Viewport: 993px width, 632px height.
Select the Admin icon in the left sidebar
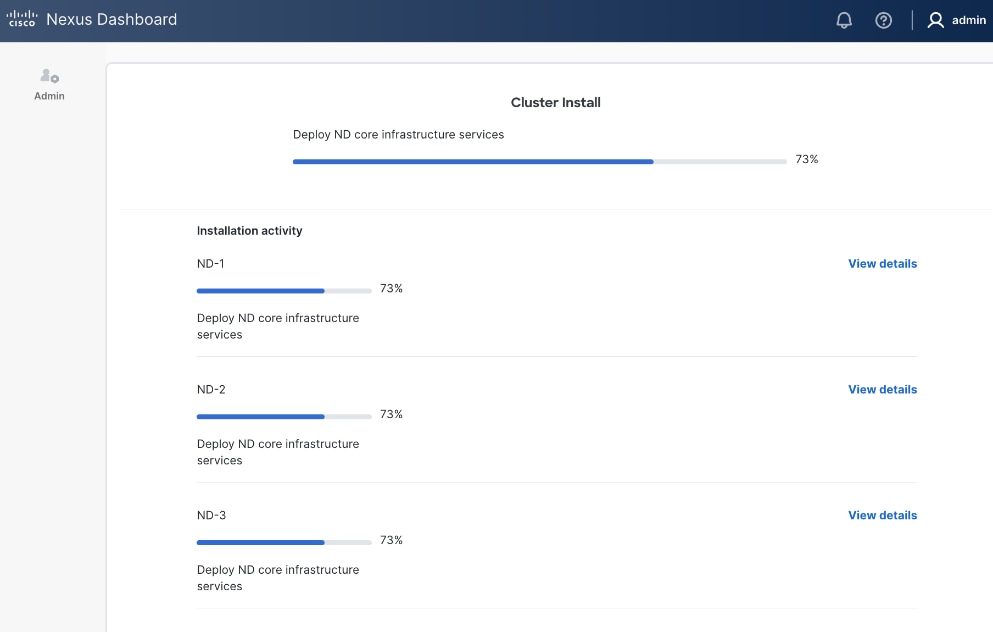click(48, 80)
